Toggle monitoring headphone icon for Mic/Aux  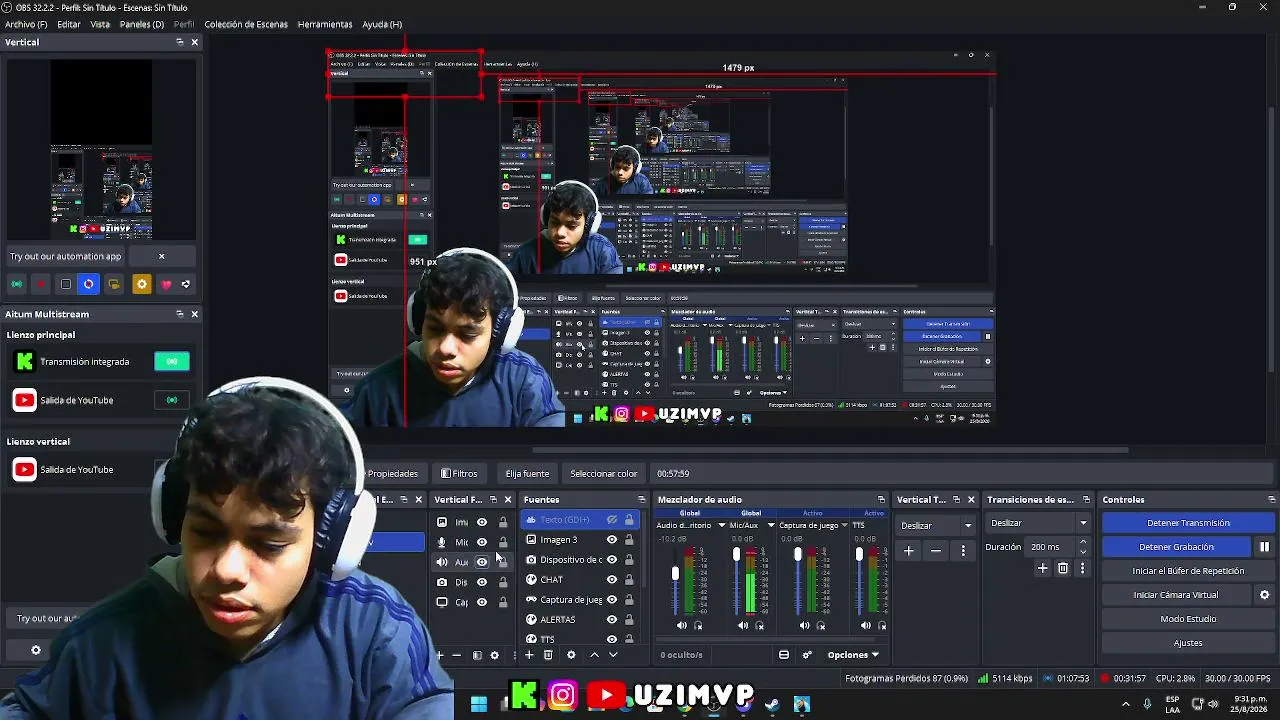tap(759, 626)
